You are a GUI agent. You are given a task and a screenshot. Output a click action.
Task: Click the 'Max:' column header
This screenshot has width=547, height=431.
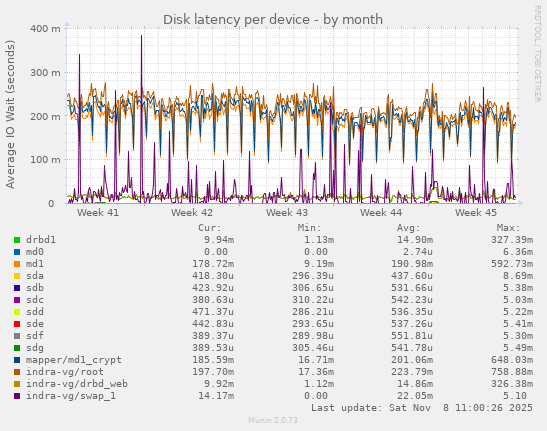click(508, 228)
